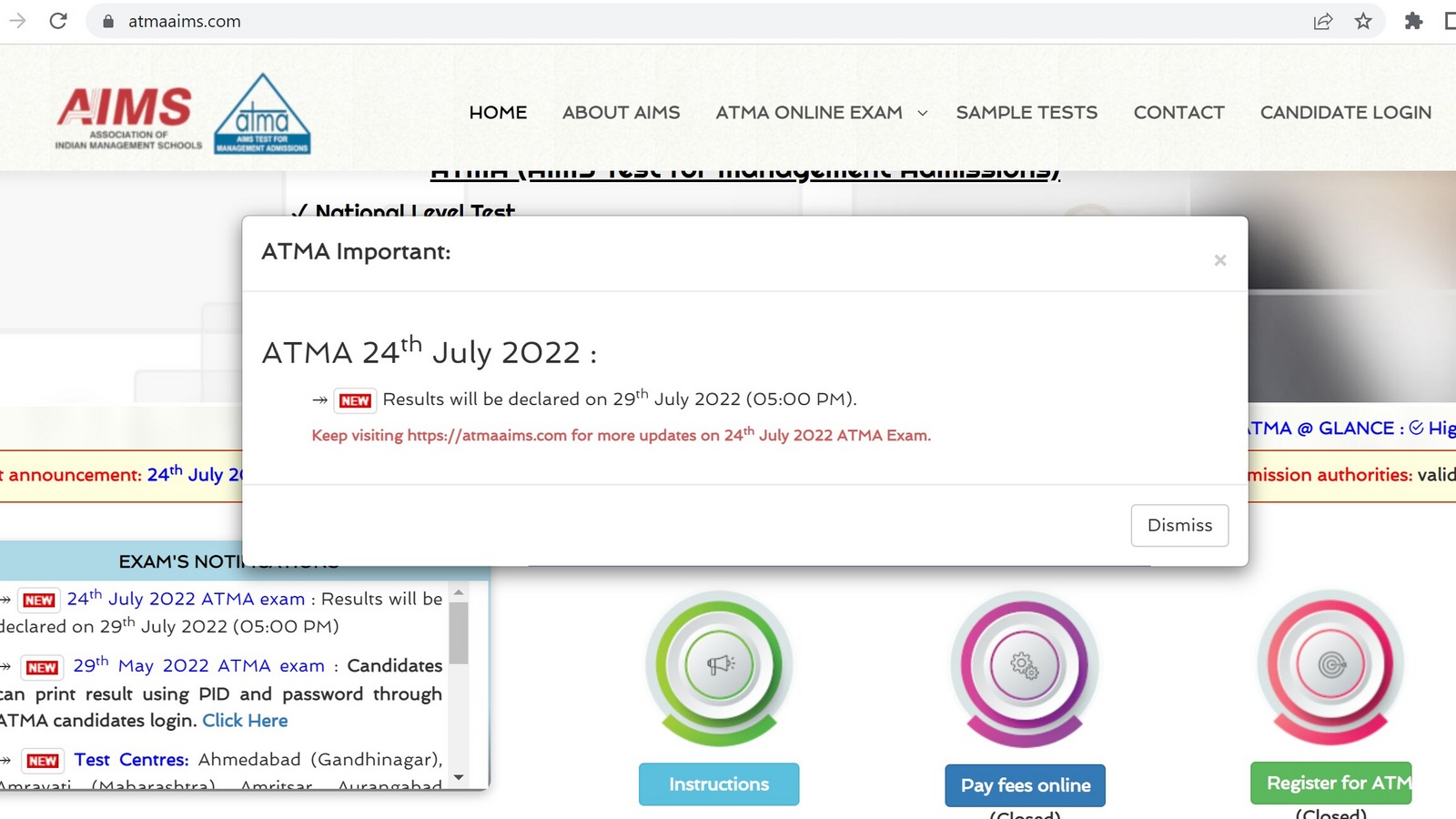Bookmark this page with the star icon
The height and width of the screenshot is (819, 1456).
1363,21
